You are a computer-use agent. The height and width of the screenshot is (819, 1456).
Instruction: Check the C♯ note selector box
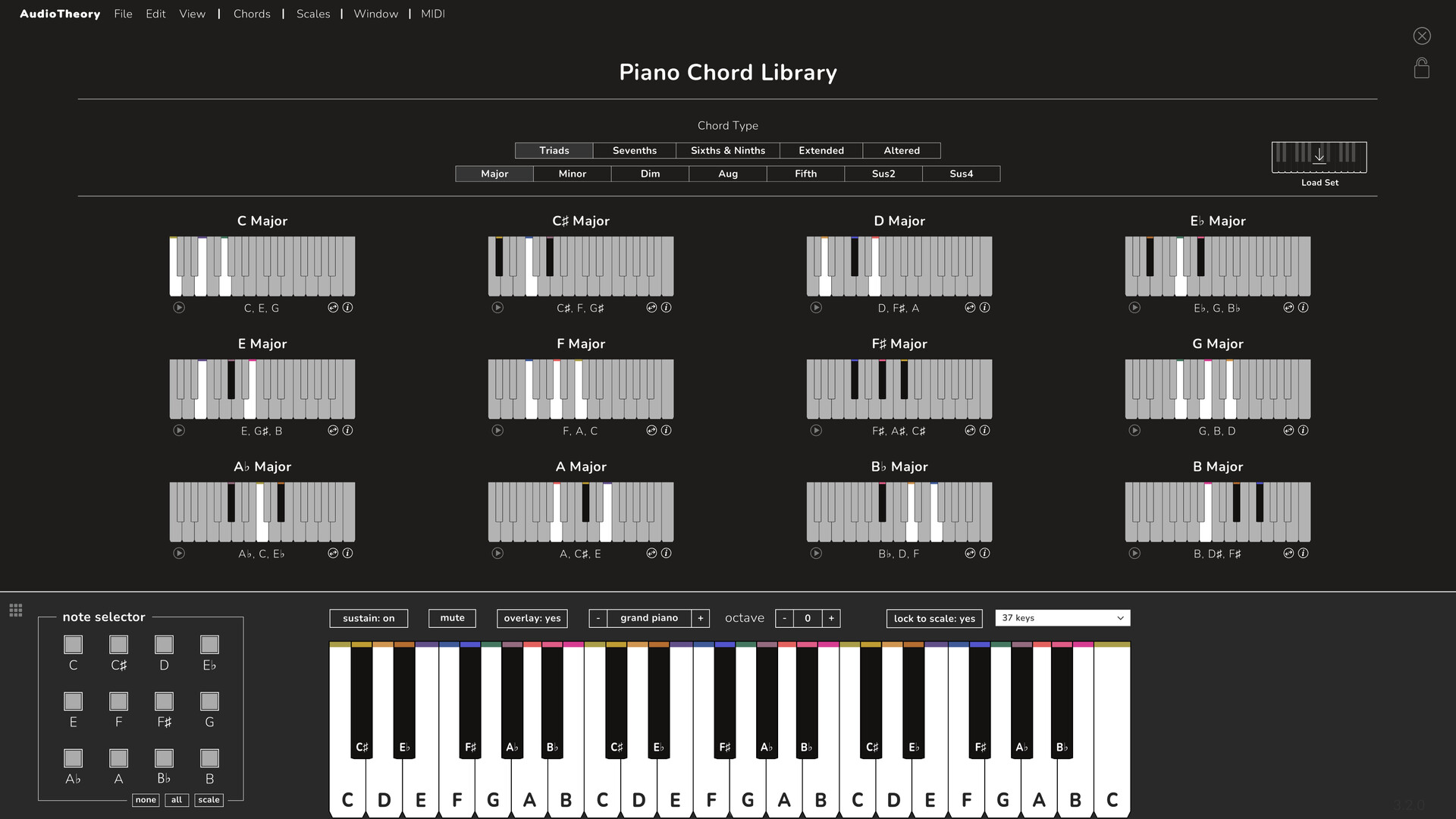[x=118, y=645]
